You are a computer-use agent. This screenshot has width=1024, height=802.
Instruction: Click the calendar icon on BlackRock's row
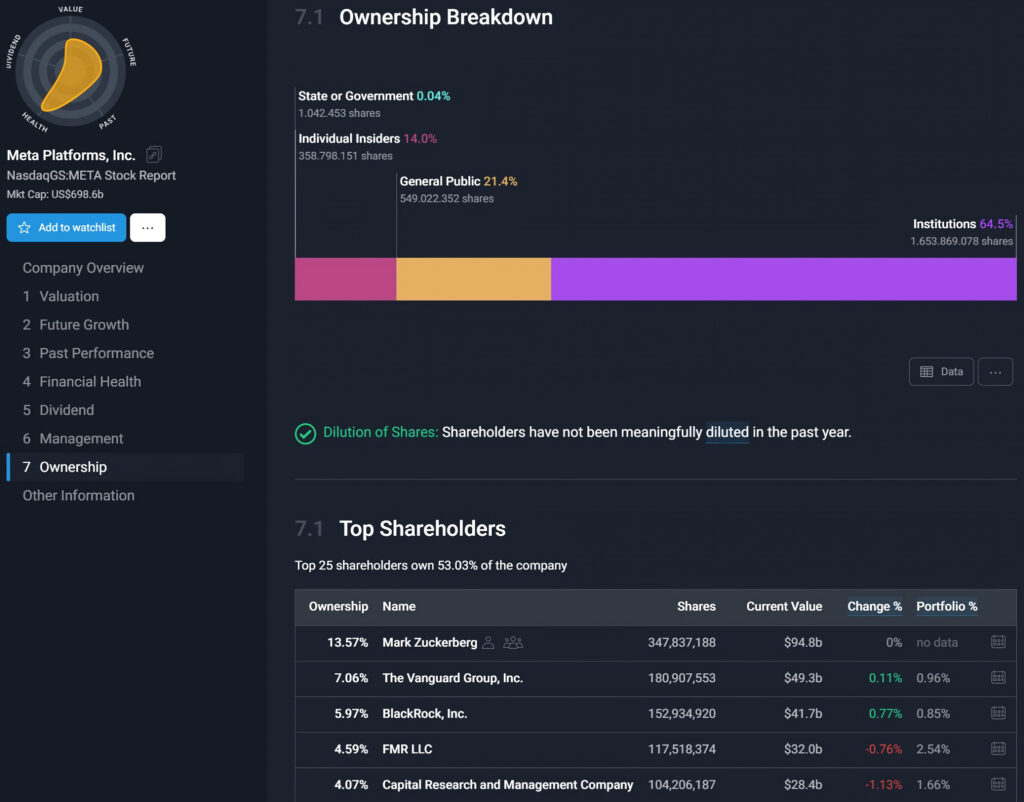[998, 714]
